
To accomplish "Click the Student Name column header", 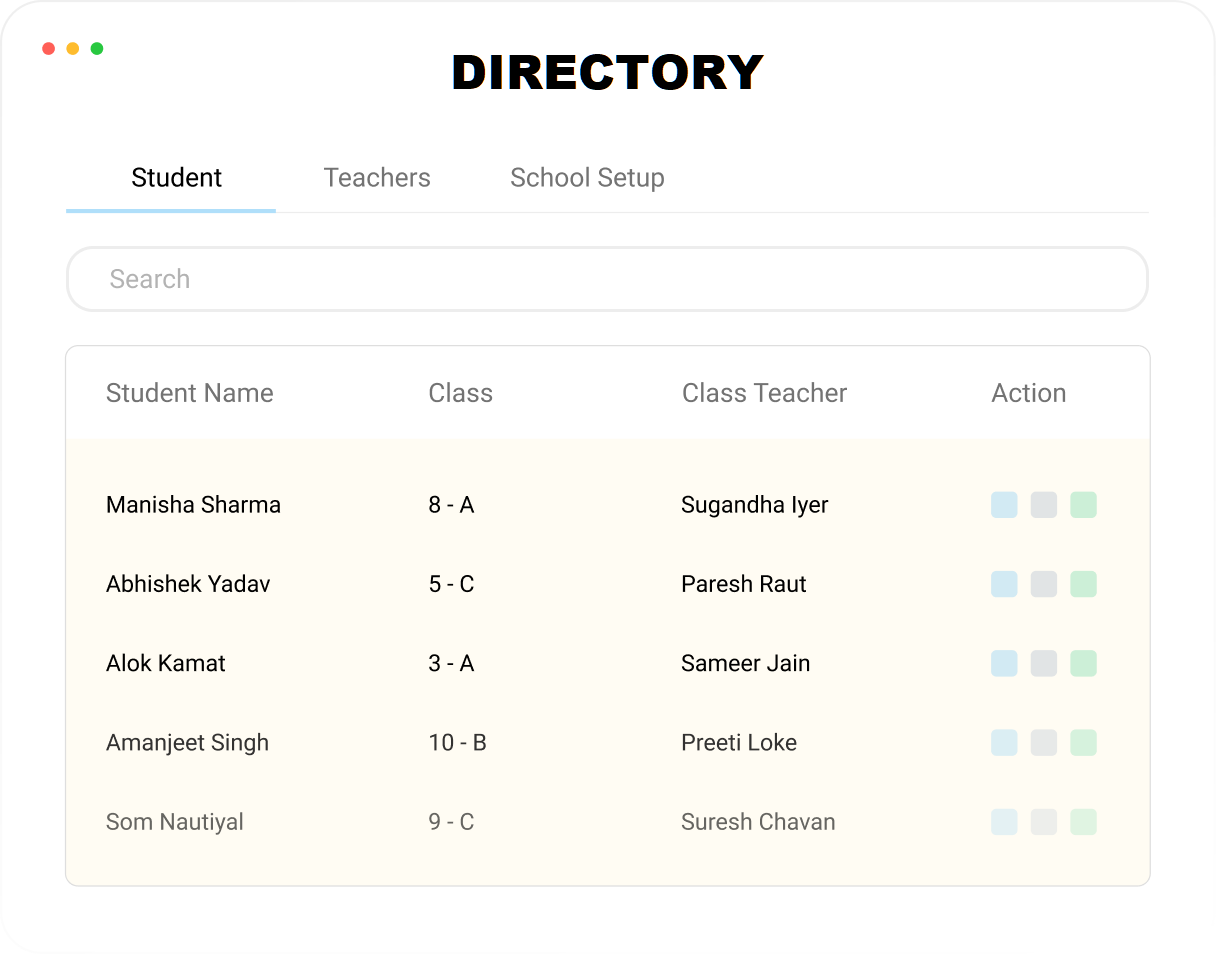I will pyautogui.click(x=190, y=393).
